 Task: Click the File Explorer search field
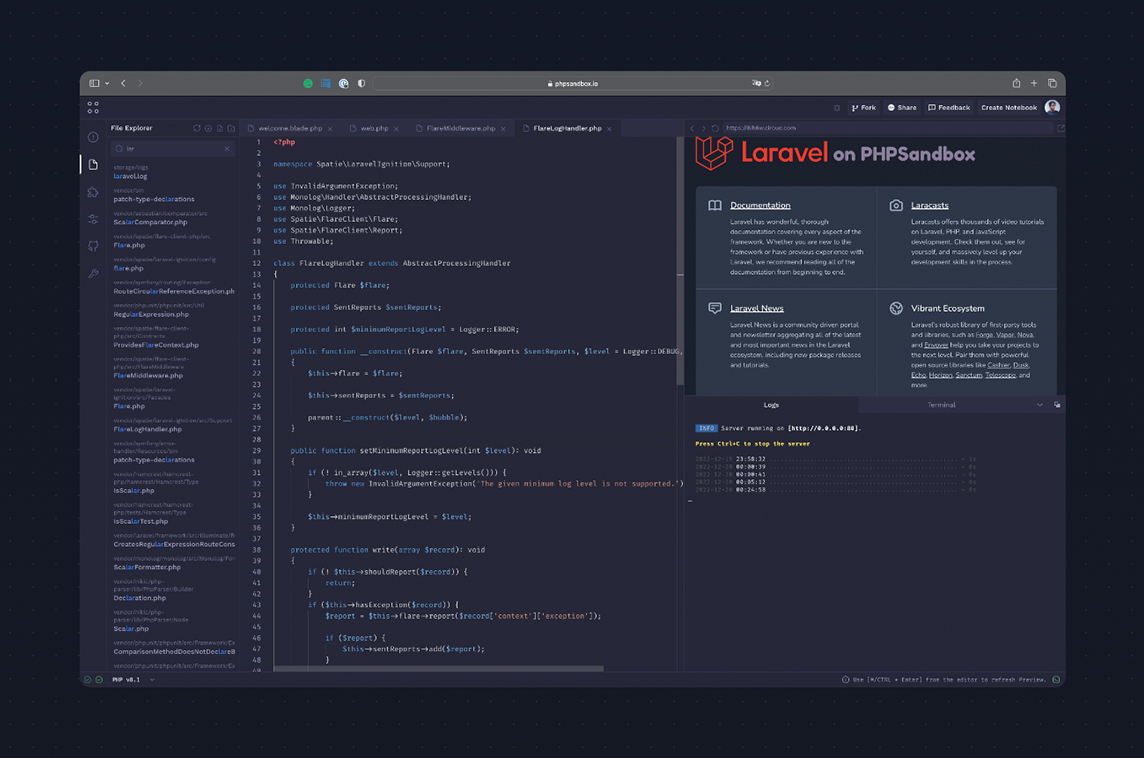[172, 149]
